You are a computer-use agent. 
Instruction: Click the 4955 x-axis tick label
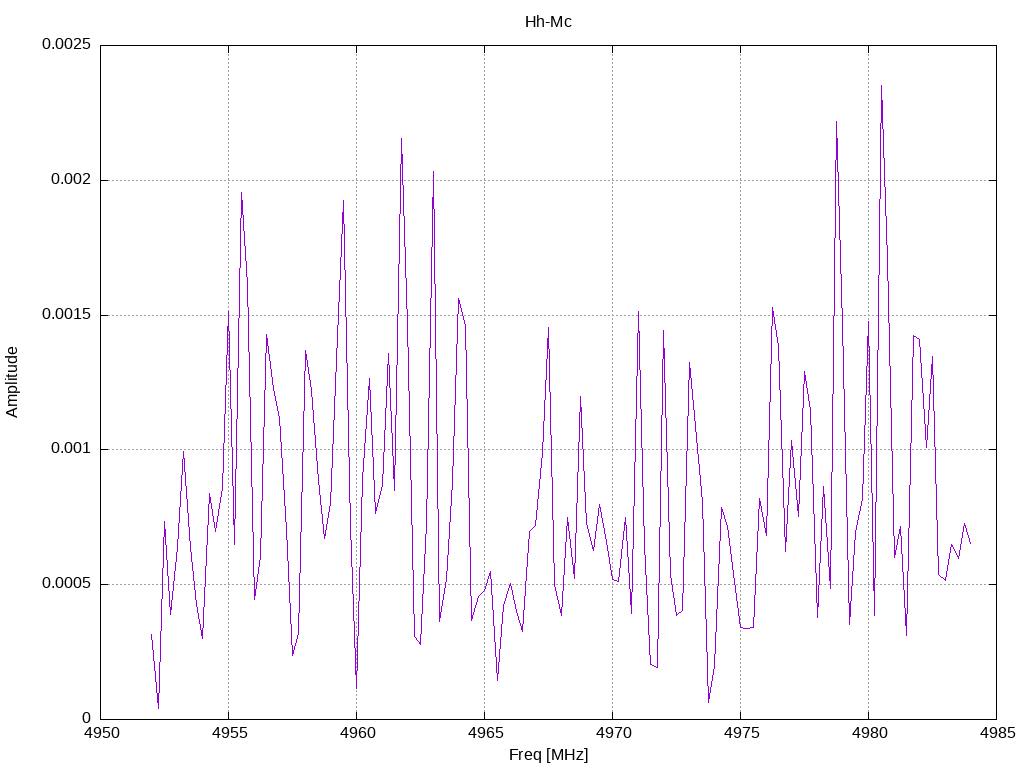click(x=229, y=733)
